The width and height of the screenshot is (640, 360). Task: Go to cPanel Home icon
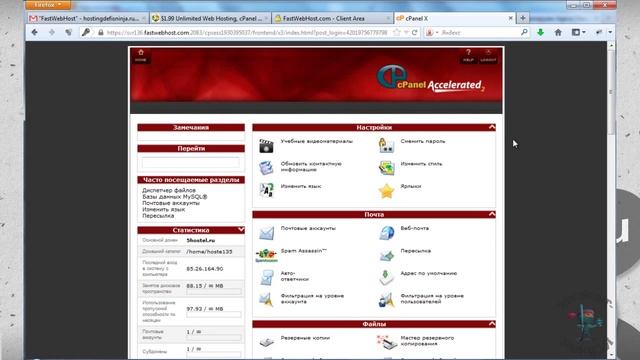click(141, 56)
